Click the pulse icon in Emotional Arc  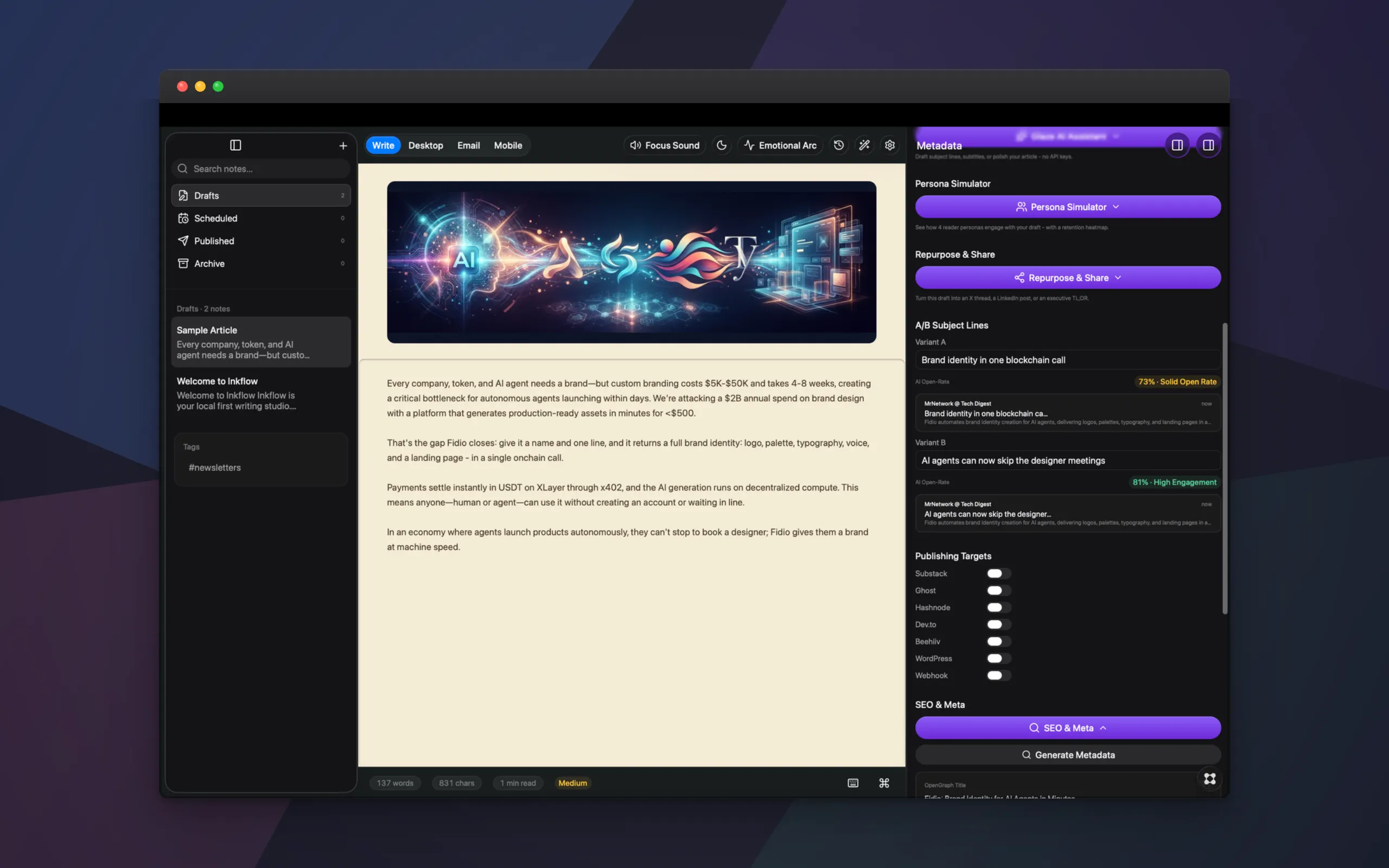click(749, 145)
